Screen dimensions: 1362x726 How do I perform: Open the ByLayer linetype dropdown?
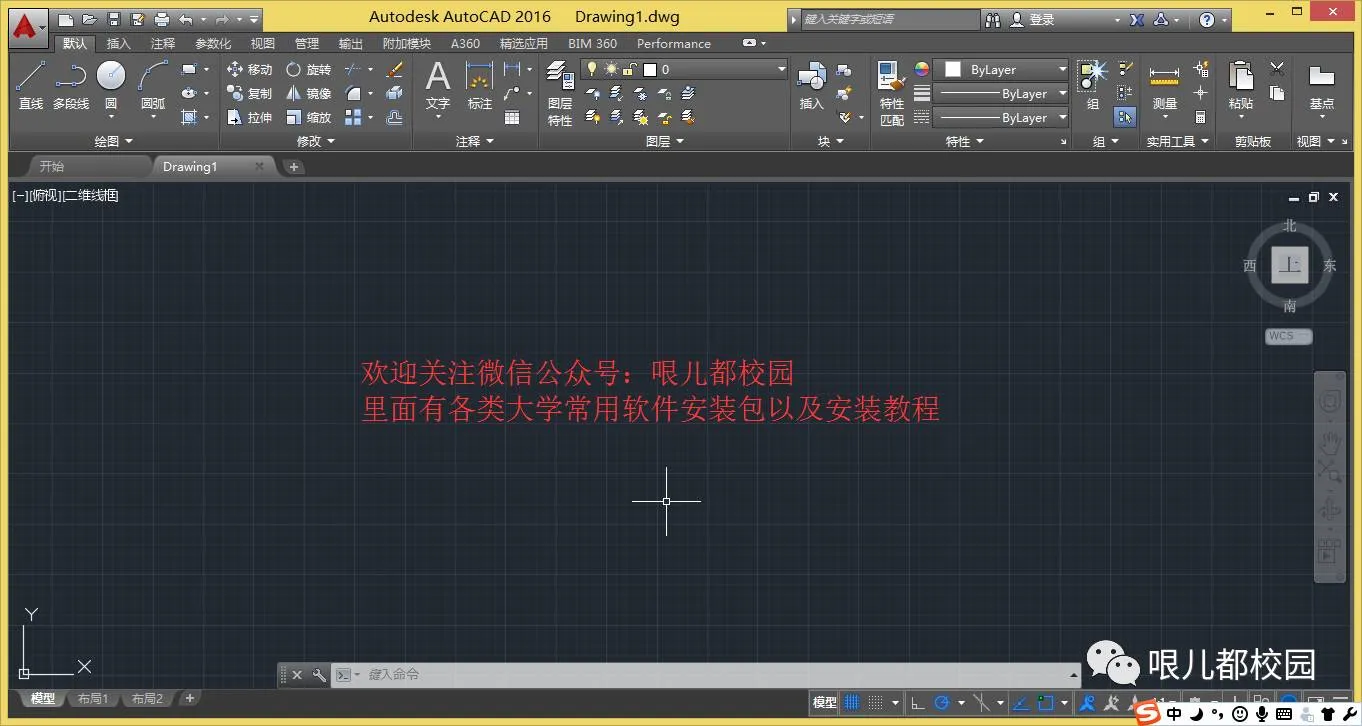pos(1003,117)
